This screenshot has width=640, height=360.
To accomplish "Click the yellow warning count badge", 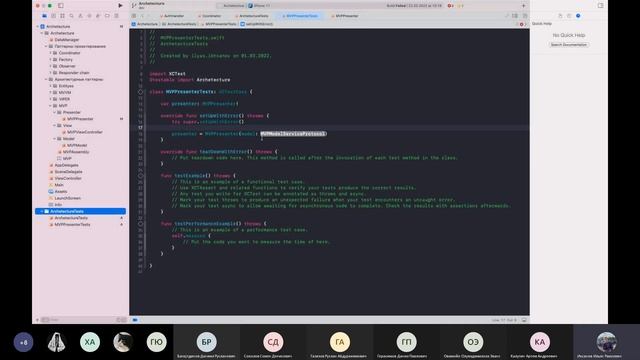I will click(460, 6).
